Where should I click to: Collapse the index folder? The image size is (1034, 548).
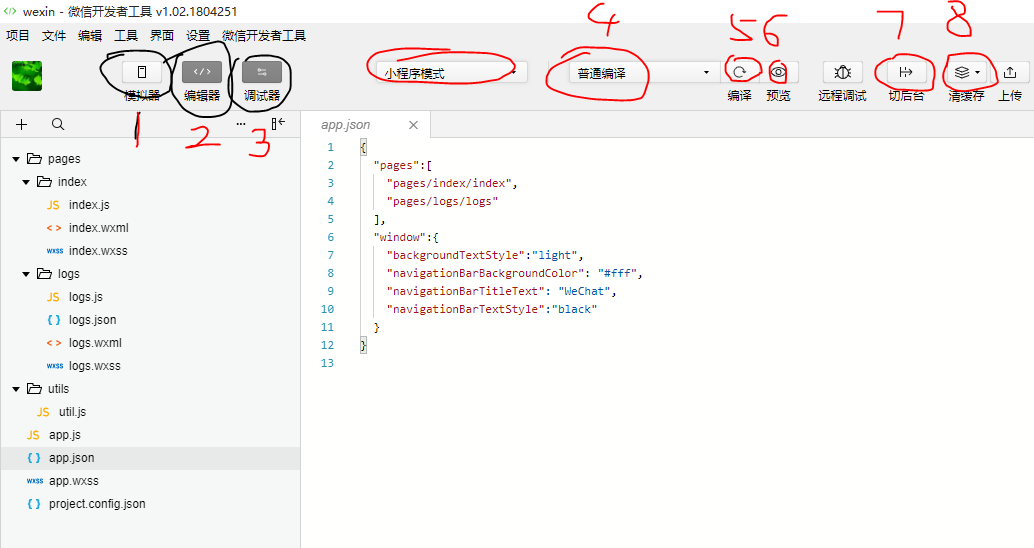click(26, 182)
